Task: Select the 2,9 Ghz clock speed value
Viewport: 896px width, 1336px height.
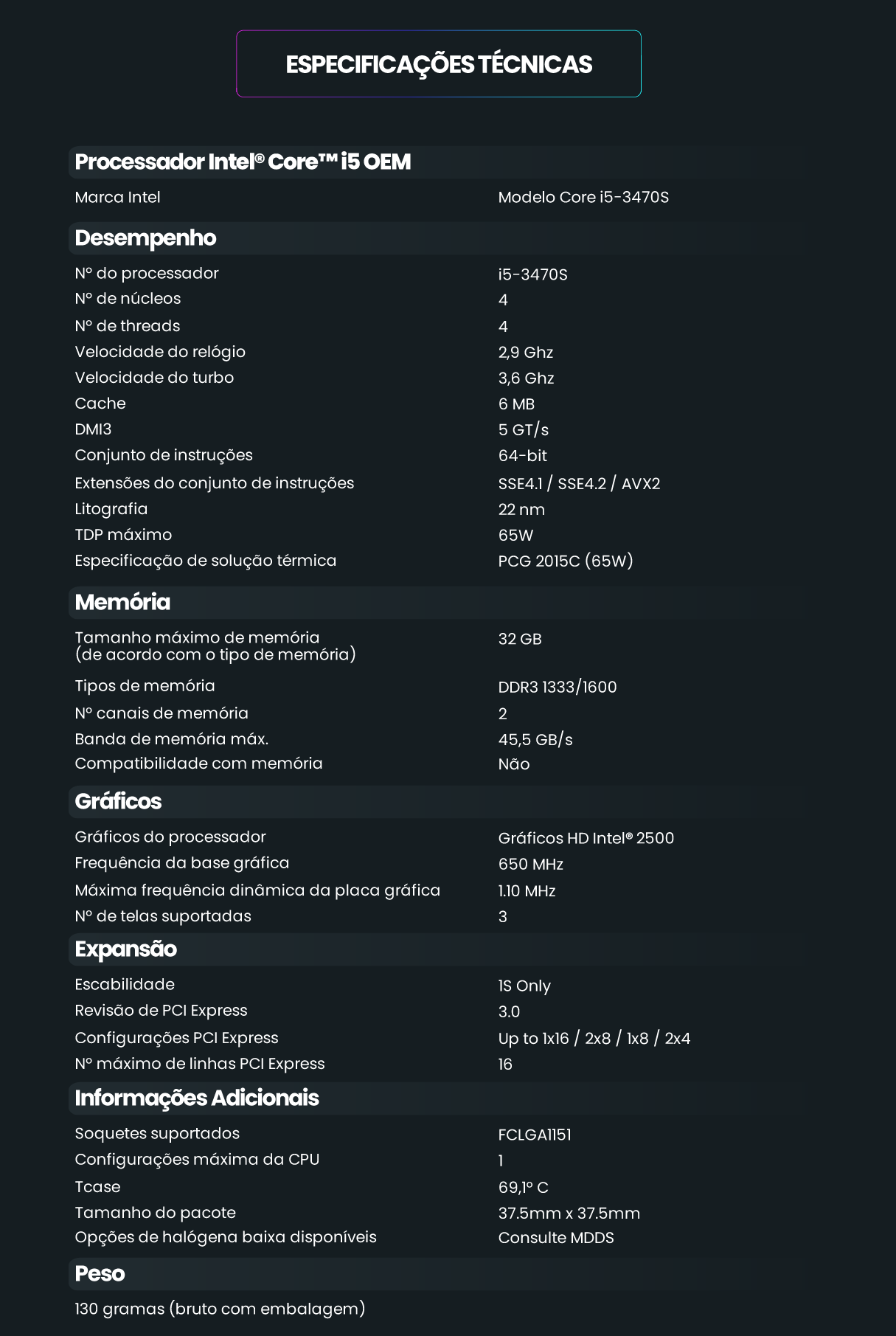Action: pyautogui.click(x=525, y=352)
